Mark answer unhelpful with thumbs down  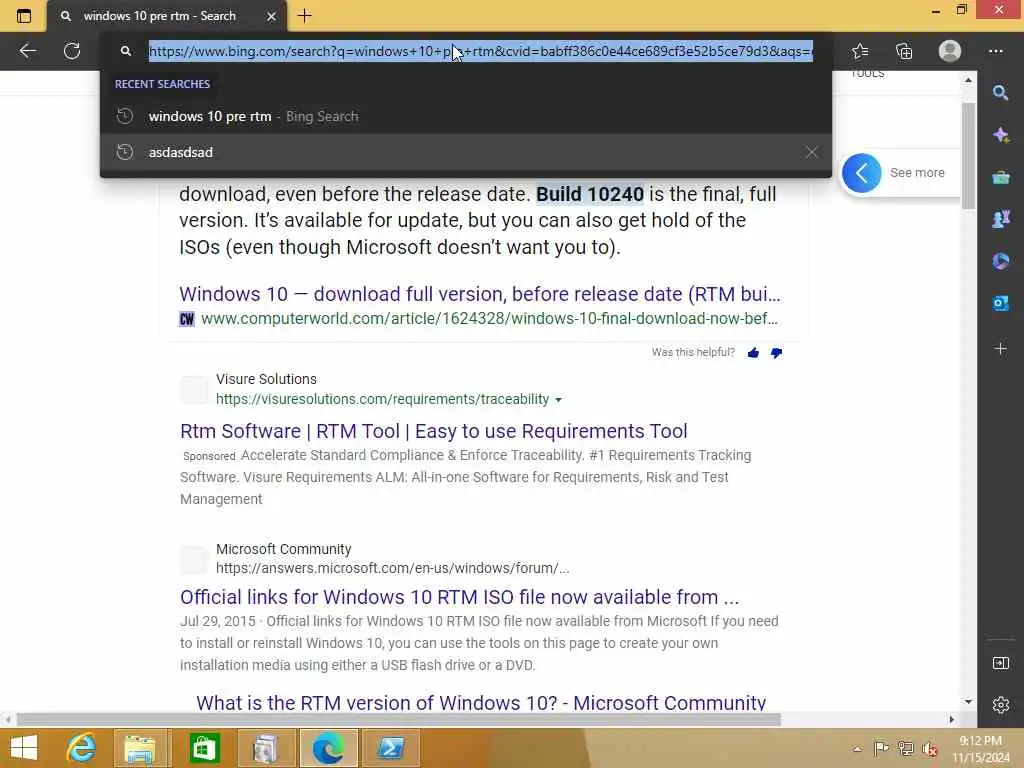776,353
